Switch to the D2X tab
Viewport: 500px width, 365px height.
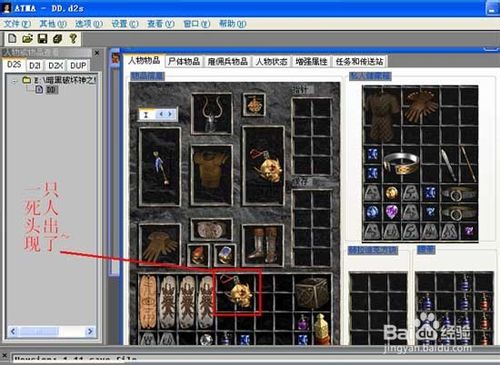[55, 65]
